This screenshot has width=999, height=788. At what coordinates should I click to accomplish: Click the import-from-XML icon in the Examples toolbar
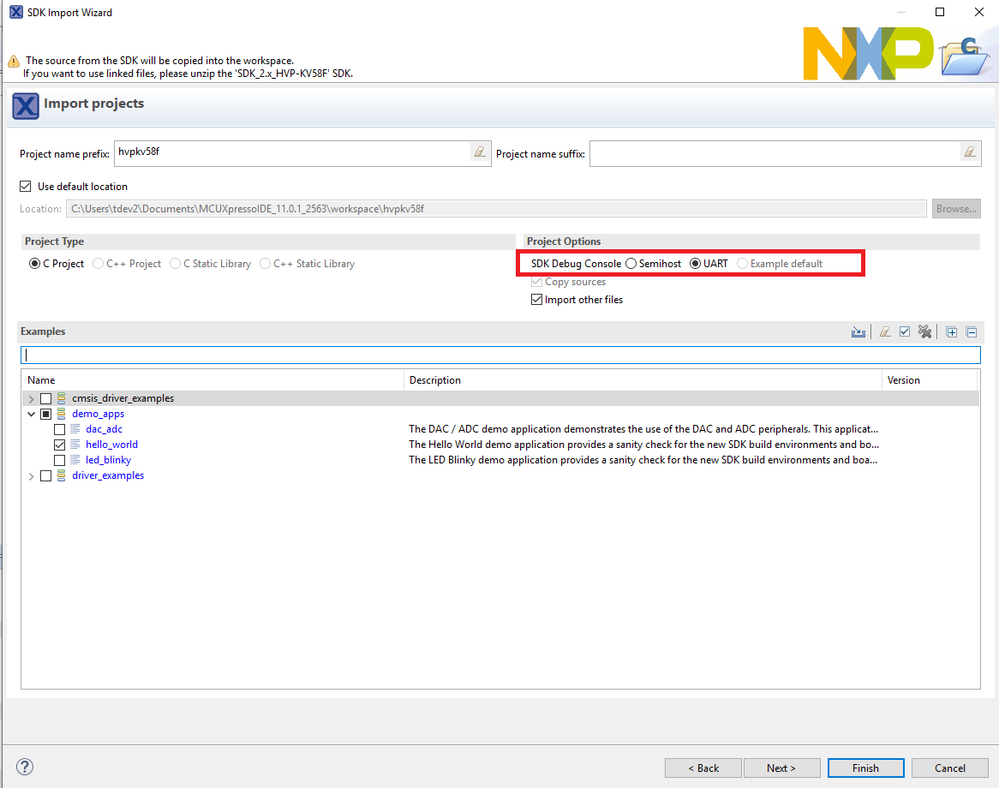[x=858, y=332]
